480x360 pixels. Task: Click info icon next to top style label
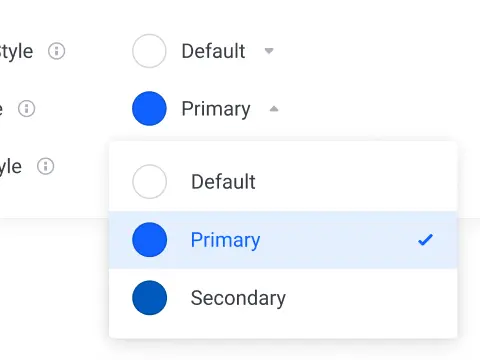click(56, 51)
